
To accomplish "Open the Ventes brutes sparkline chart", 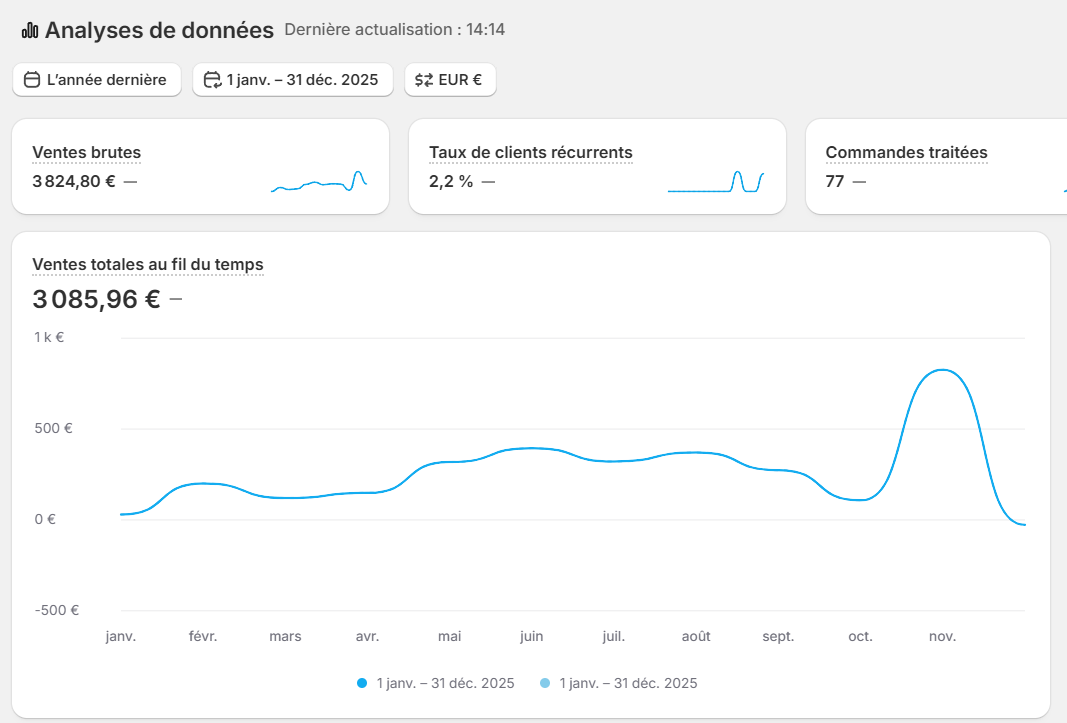I will [318, 181].
